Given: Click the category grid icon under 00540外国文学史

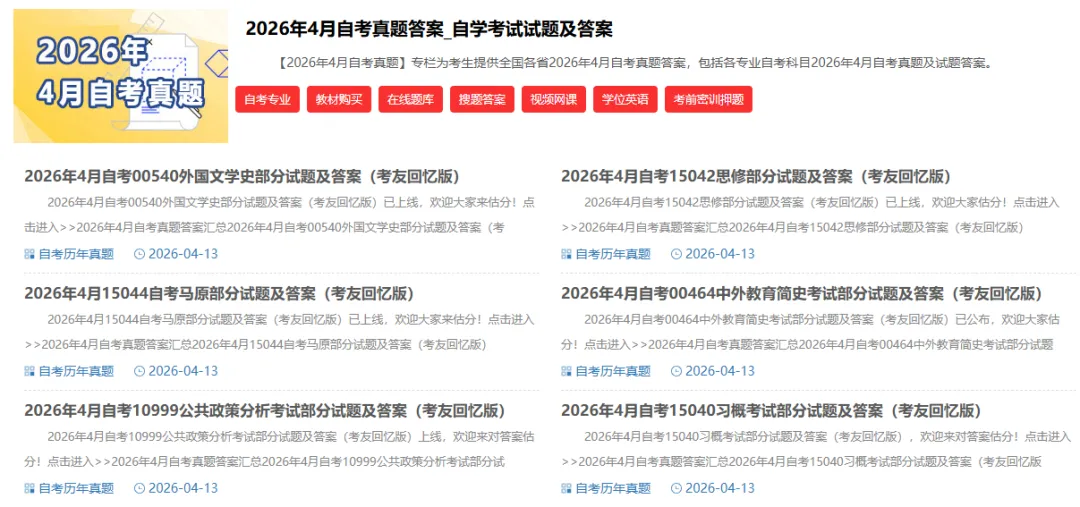Looking at the screenshot, I should point(29,254).
